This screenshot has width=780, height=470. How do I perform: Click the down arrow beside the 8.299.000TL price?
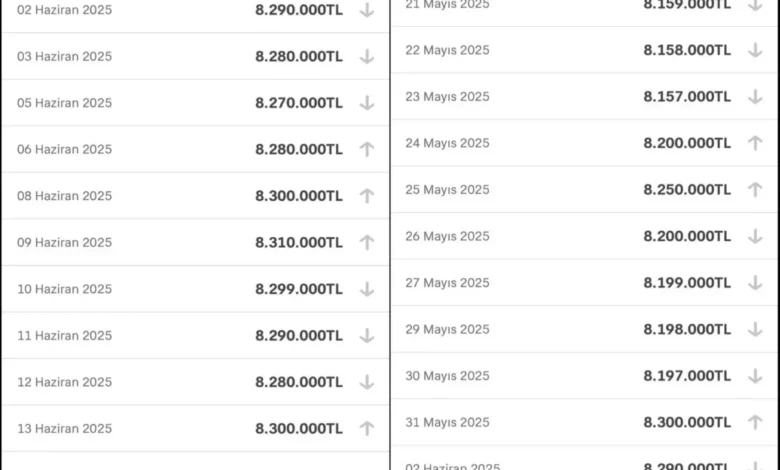pos(367,289)
